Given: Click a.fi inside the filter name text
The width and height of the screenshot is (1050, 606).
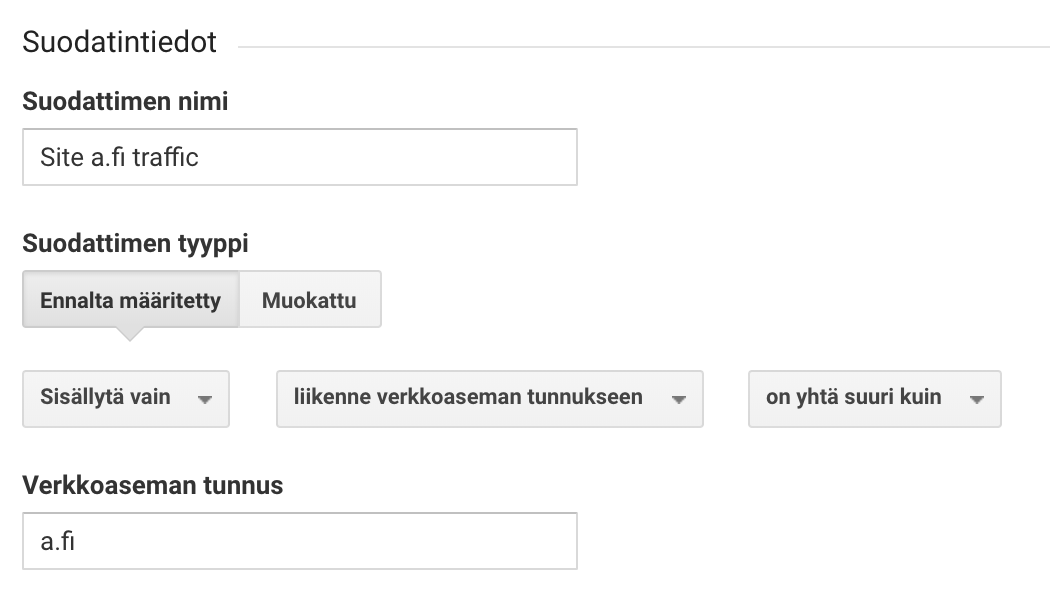Looking at the screenshot, I should tap(108, 157).
